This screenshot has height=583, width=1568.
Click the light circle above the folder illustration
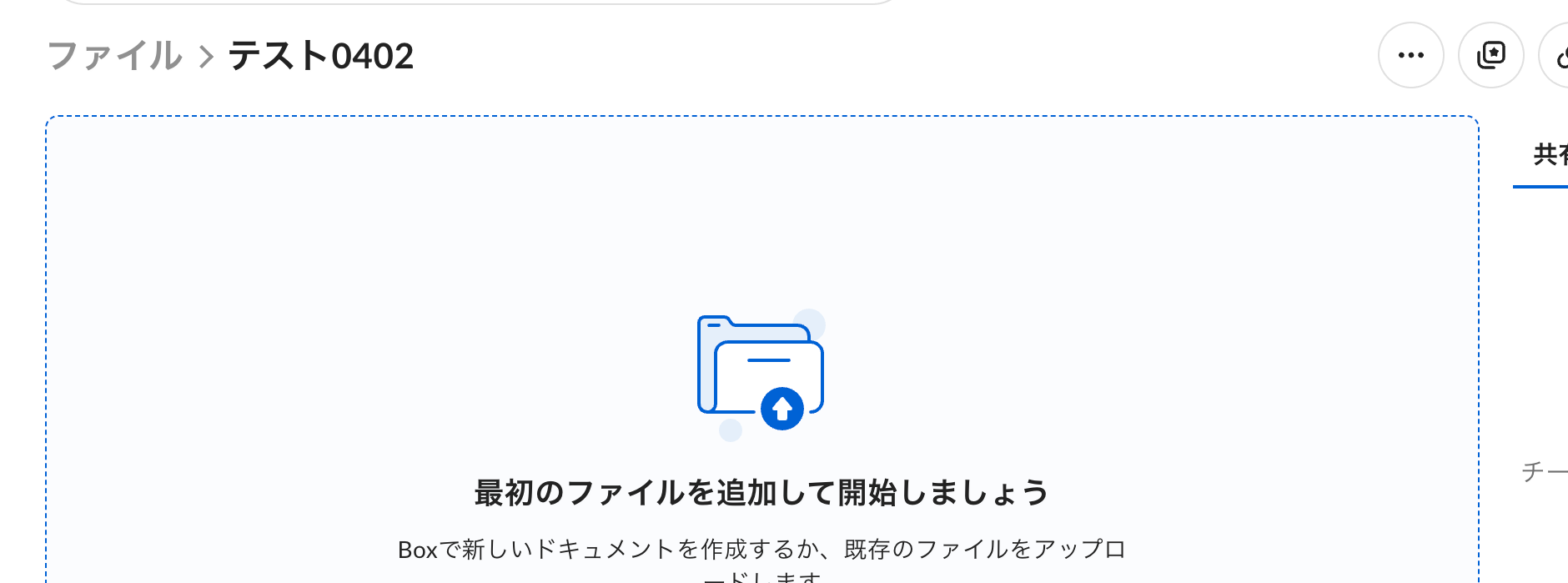point(809,324)
